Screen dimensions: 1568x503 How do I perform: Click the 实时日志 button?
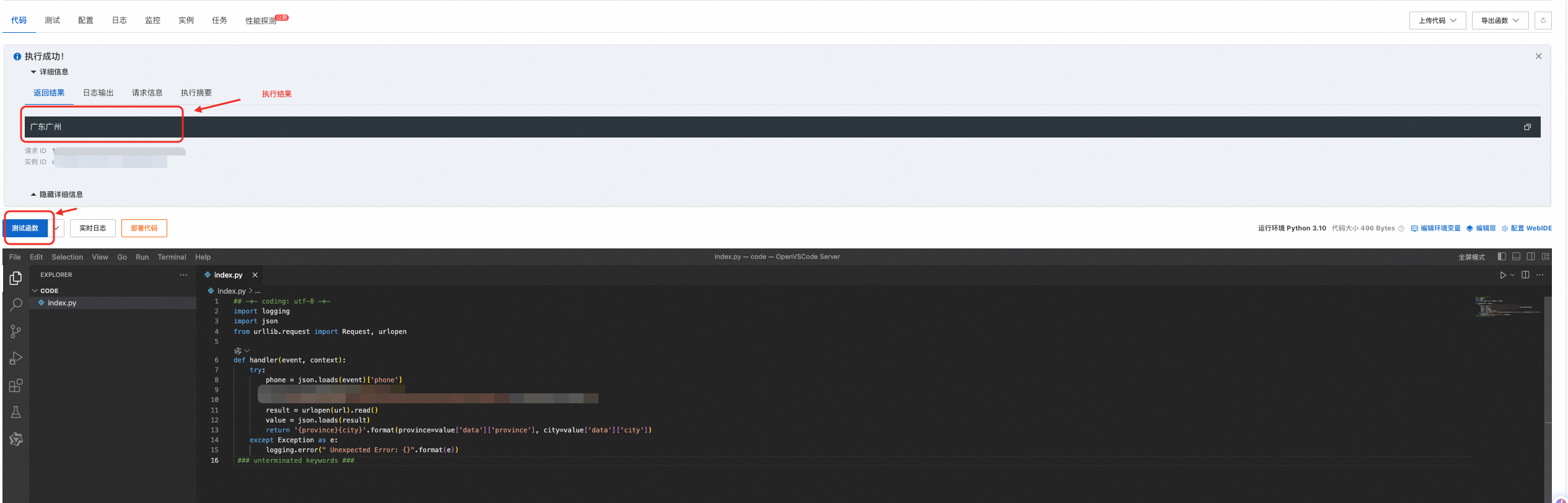(92, 228)
